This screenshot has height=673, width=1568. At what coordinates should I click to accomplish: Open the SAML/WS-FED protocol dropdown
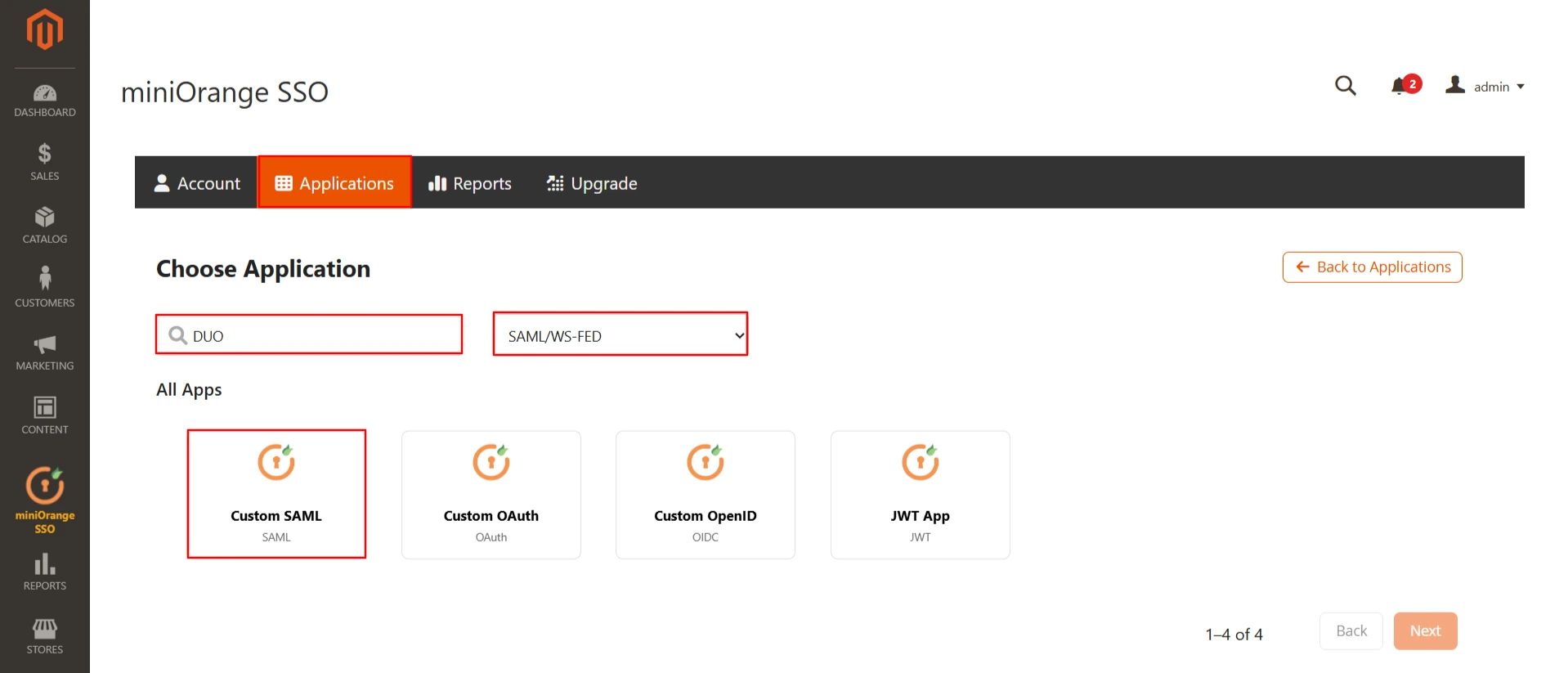pos(620,334)
